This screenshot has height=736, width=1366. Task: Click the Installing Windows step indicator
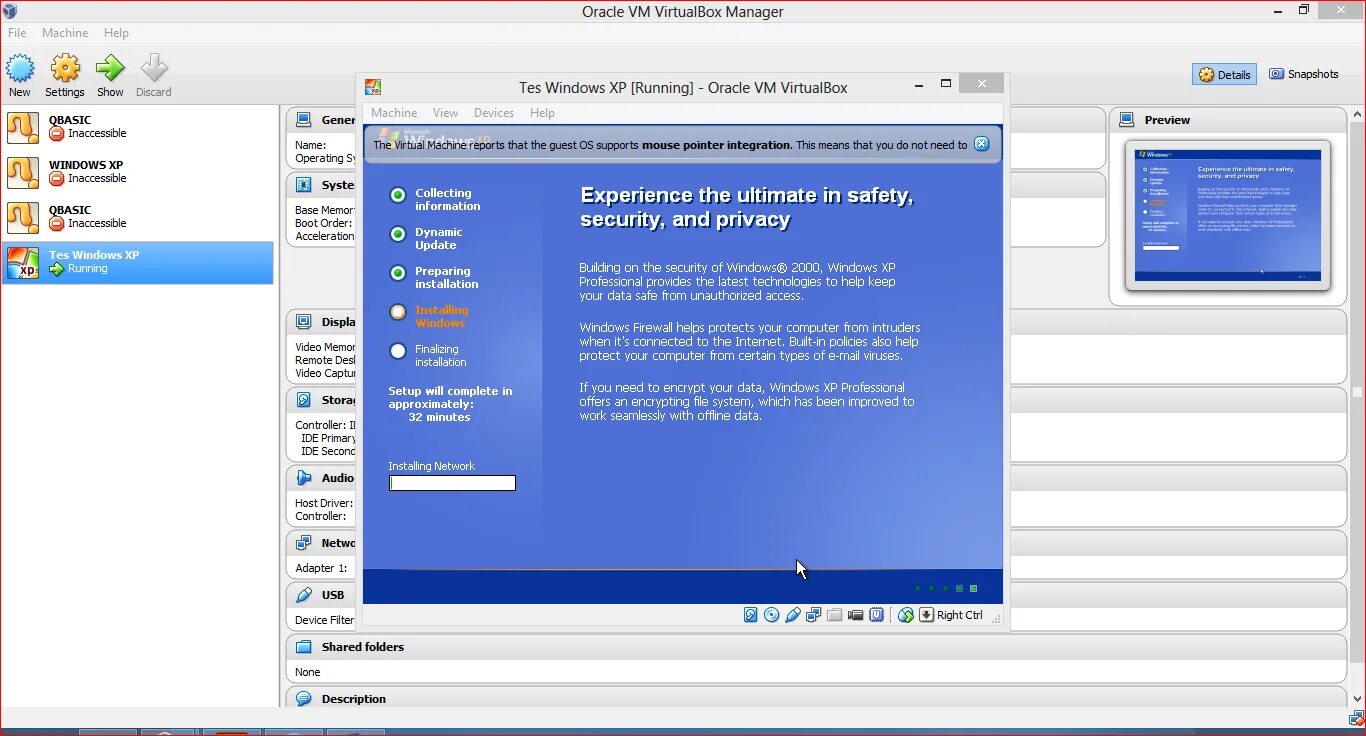(398, 312)
